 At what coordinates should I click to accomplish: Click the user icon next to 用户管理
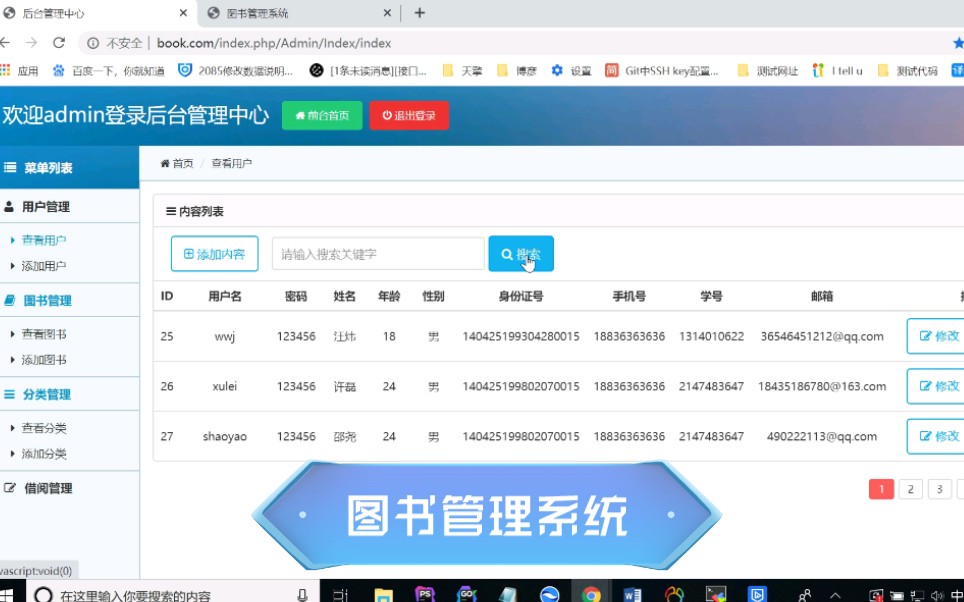point(10,208)
